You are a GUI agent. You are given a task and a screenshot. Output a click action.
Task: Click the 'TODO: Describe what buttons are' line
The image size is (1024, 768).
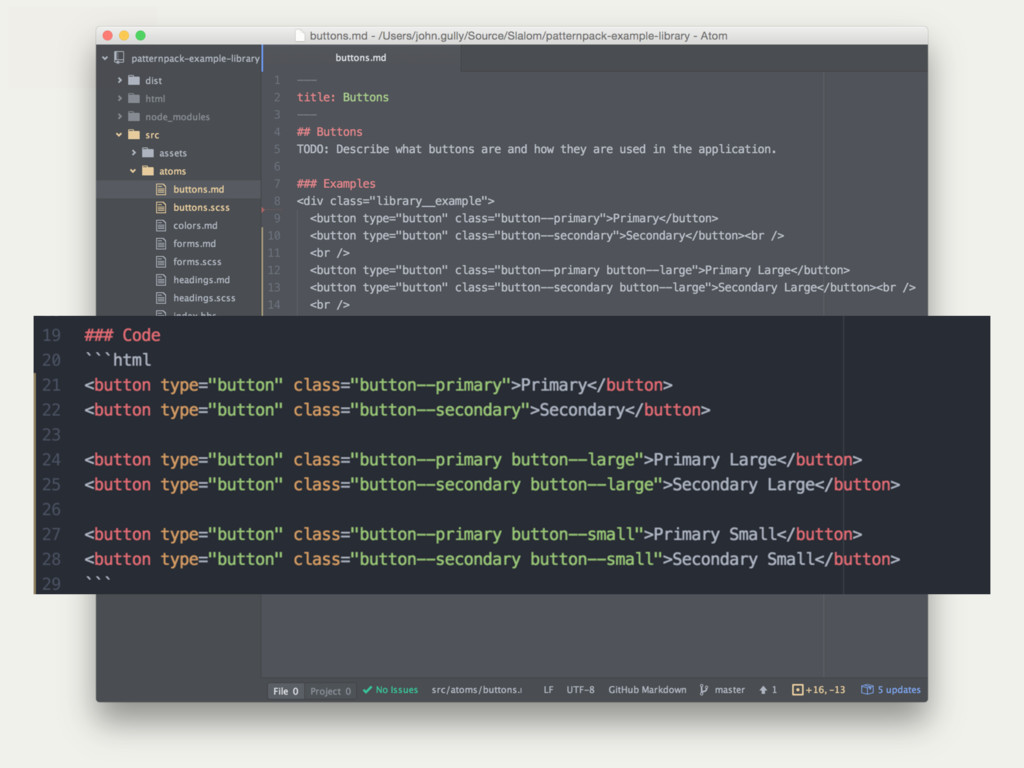point(536,149)
